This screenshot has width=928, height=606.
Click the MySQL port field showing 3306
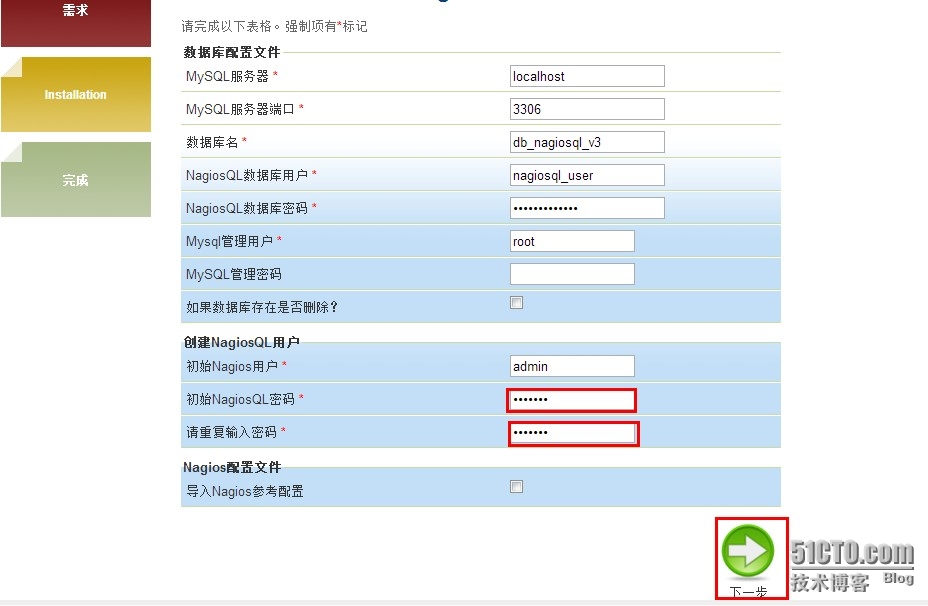pyautogui.click(x=587, y=109)
